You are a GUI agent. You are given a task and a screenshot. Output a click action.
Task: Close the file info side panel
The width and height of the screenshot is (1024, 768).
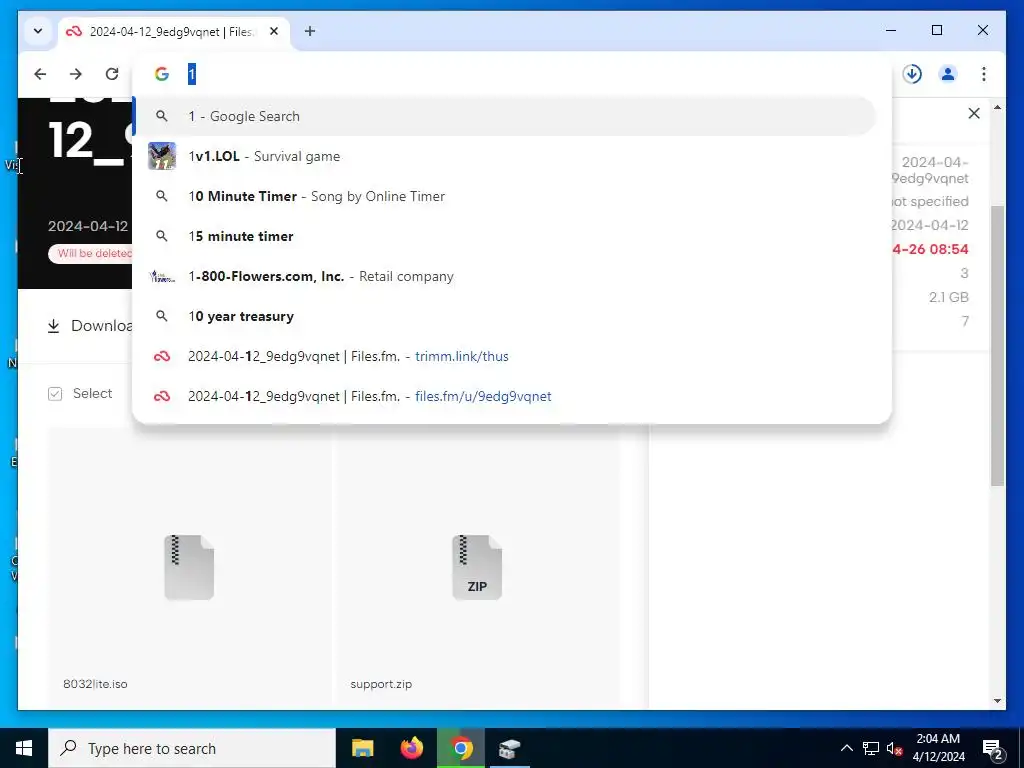974,114
